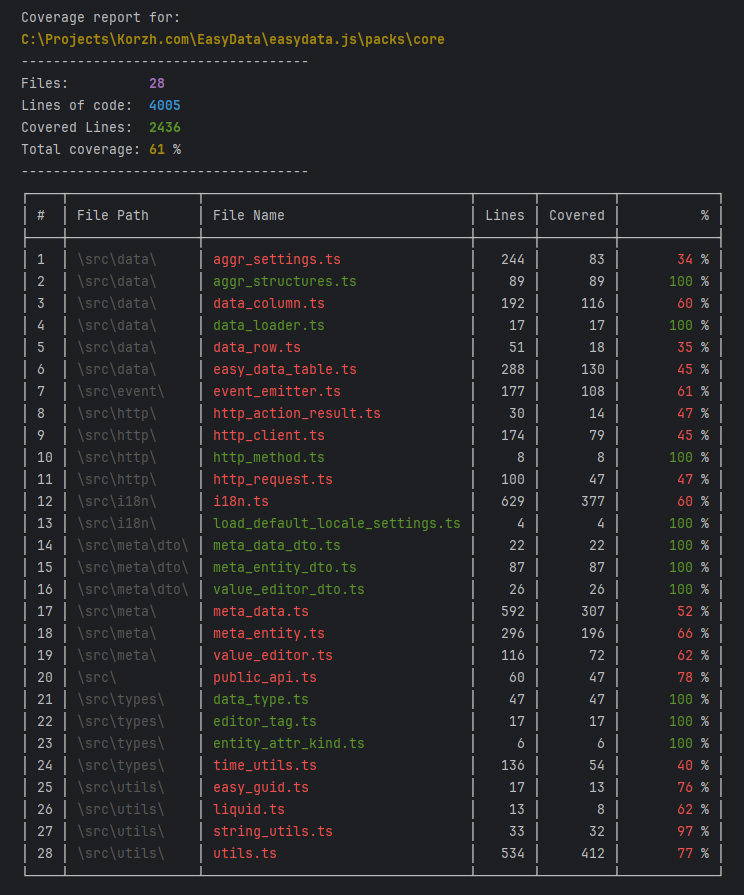Click the 196 covered value for meta_entity.ts
This screenshot has height=895, width=744.
(593, 633)
